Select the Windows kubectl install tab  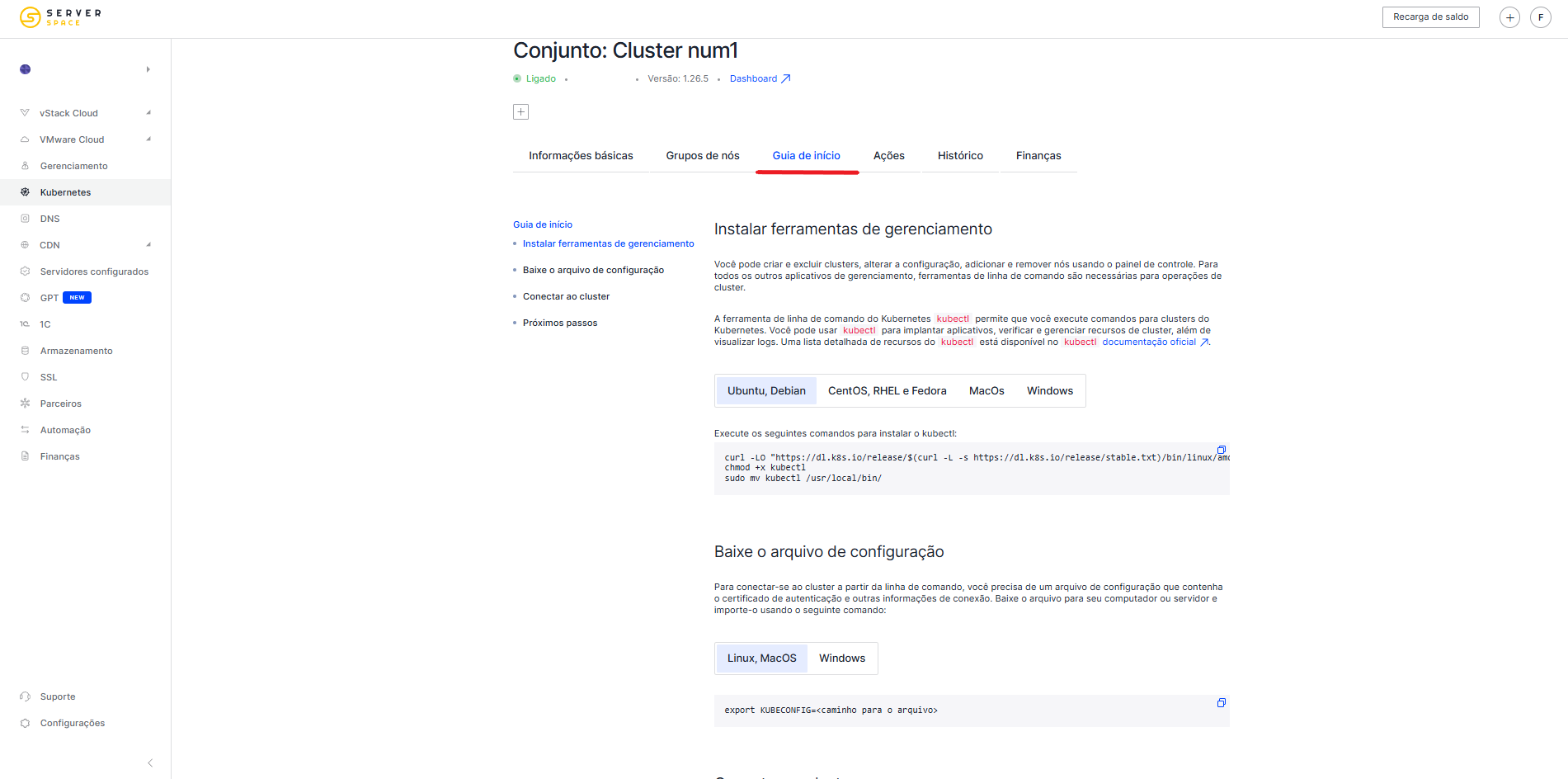(x=1050, y=391)
